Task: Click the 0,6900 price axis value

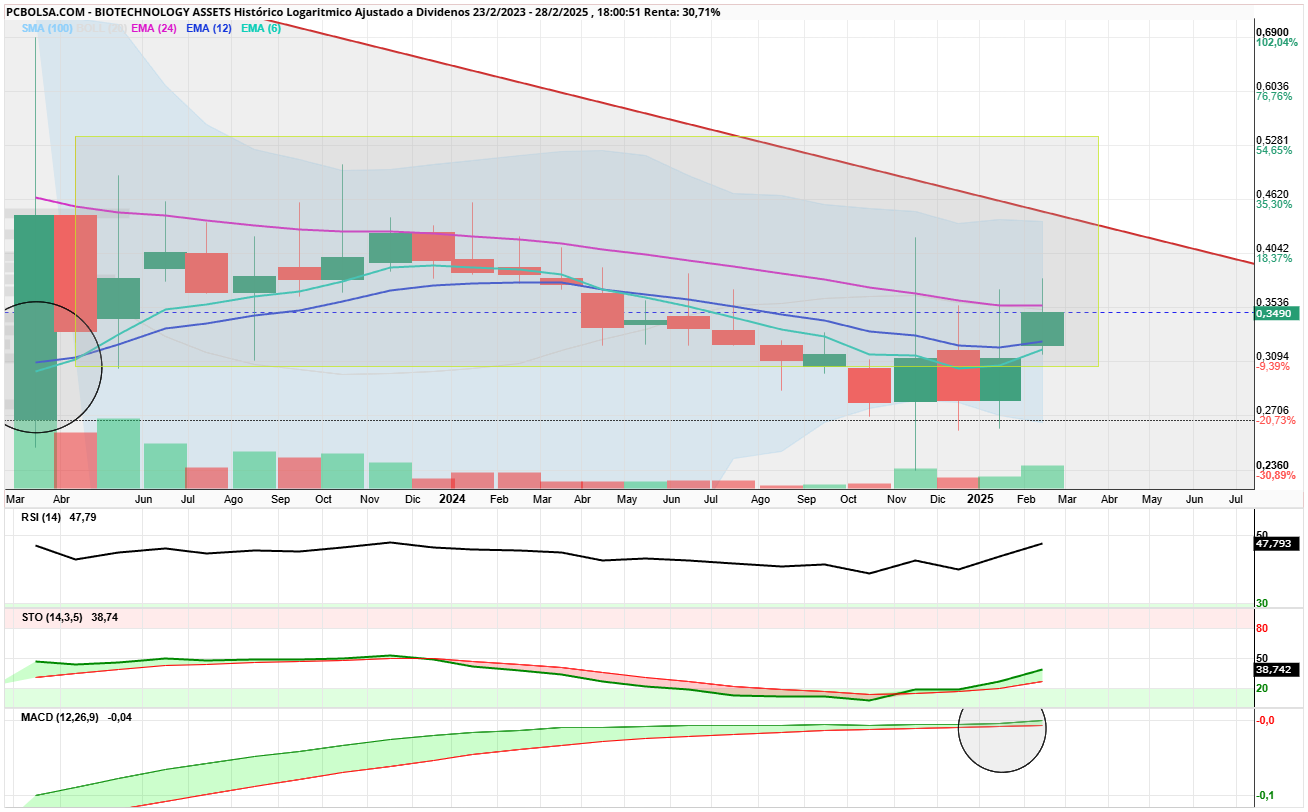Action: click(1272, 32)
